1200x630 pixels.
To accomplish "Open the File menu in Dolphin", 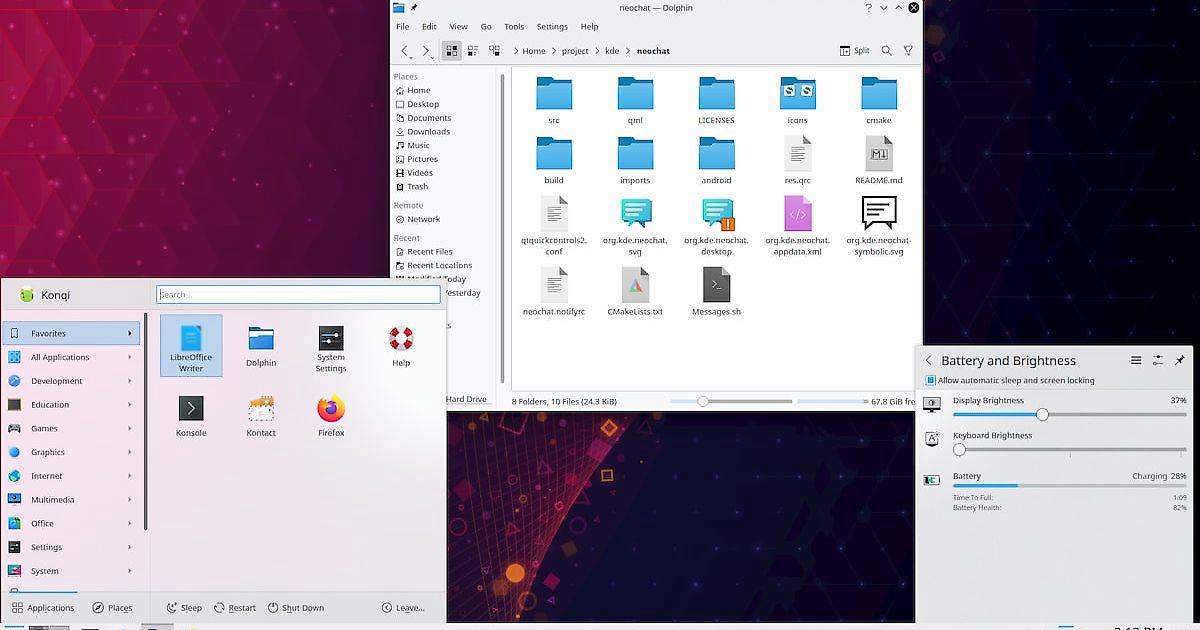I will (x=402, y=27).
